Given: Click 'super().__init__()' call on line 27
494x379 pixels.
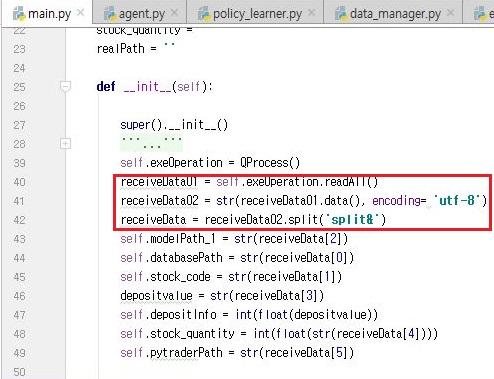Looking at the screenshot, I should (174, 125).
